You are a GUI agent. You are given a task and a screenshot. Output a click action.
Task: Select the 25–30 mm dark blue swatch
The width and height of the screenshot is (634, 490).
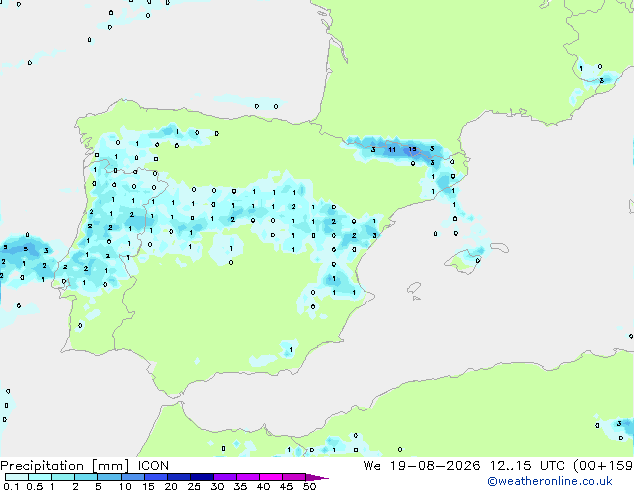point(201,477)
